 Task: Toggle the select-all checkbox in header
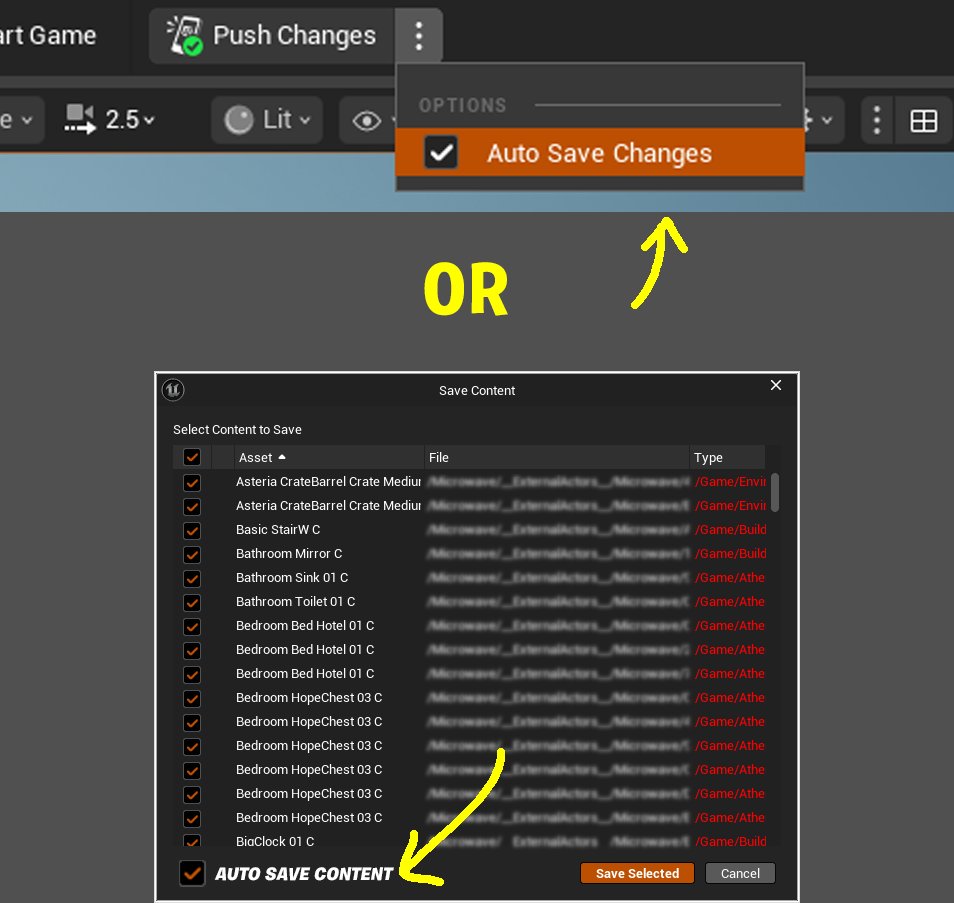click(x=192, y=457)
